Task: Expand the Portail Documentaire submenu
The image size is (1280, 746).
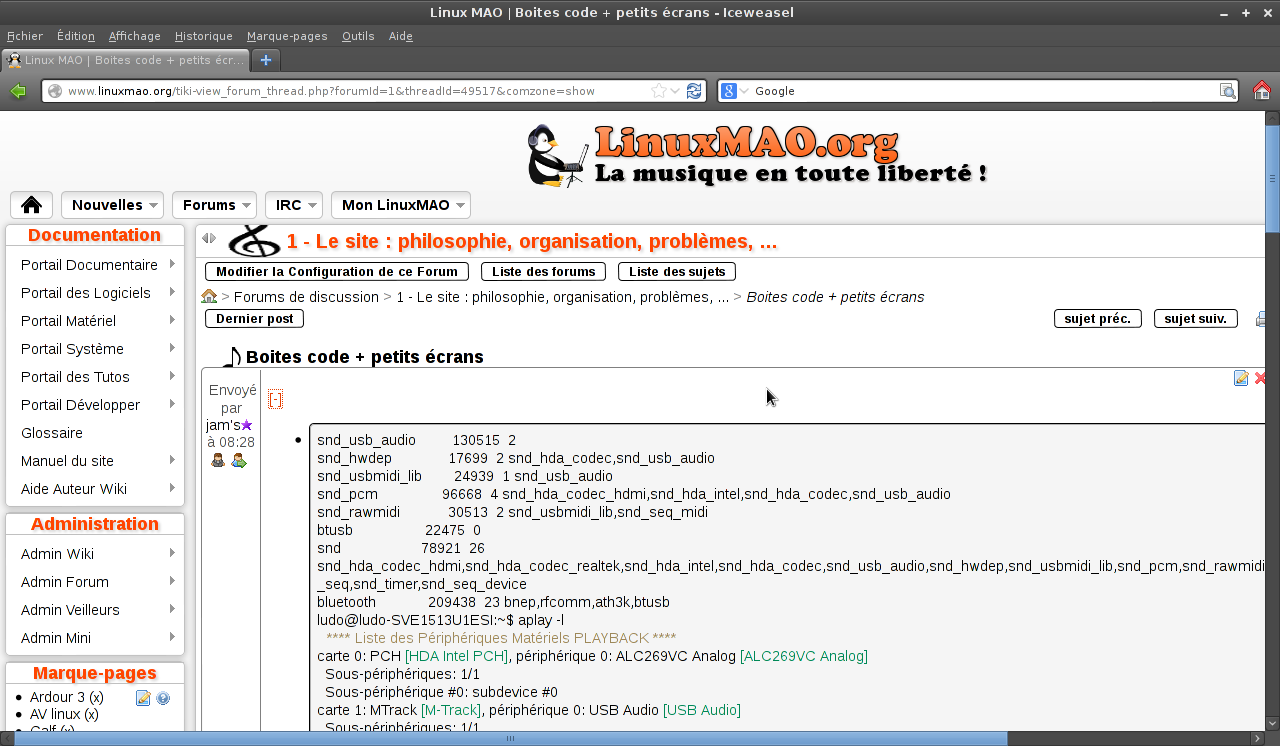Action: pos(173,264)
